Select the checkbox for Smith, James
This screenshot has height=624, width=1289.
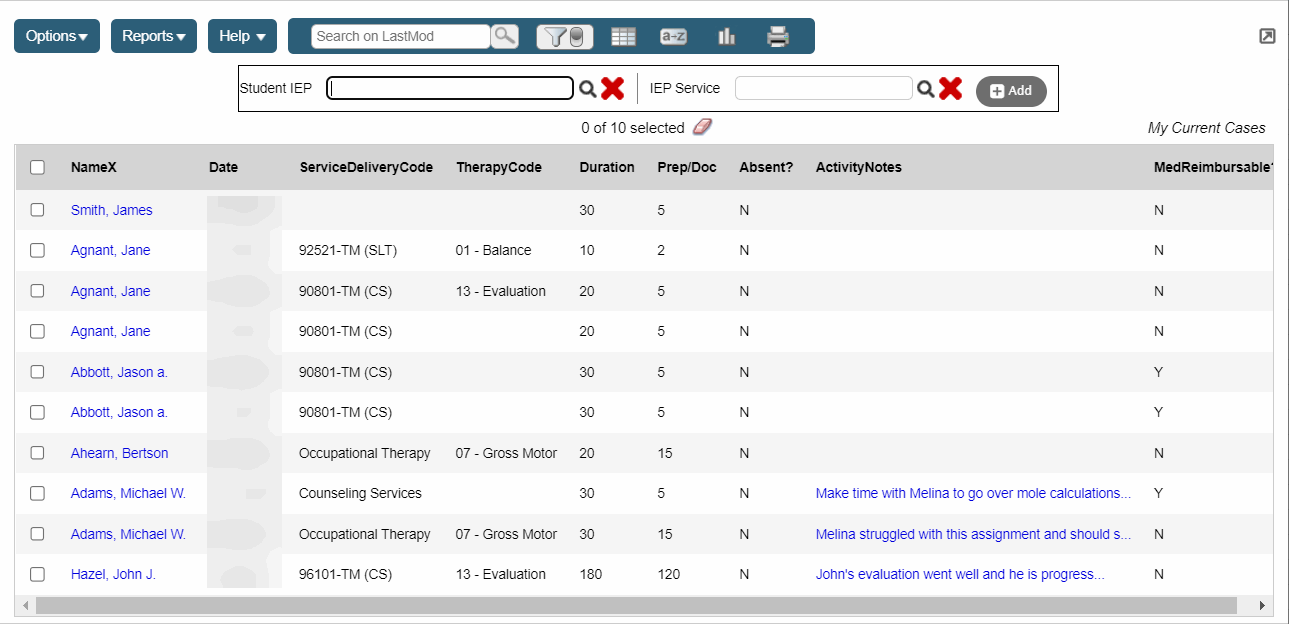coord(38,210)
